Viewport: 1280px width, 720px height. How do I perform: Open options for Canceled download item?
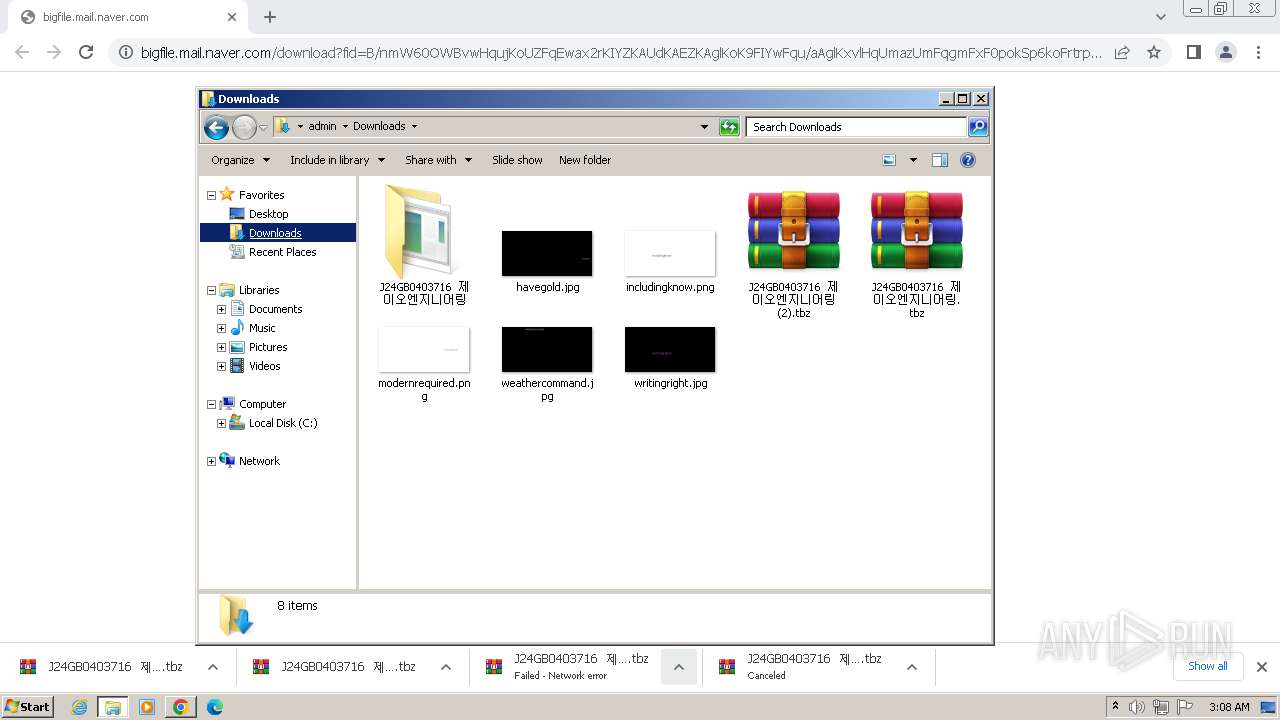(x=912, y=667)
